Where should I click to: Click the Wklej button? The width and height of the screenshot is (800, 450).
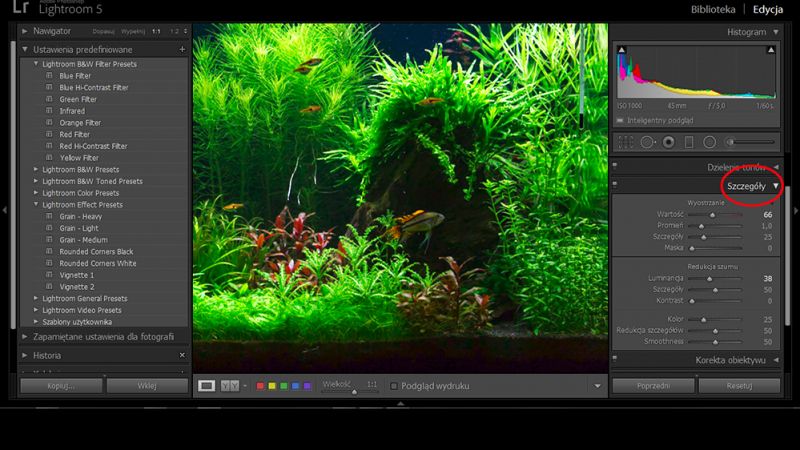pos(147,386)
